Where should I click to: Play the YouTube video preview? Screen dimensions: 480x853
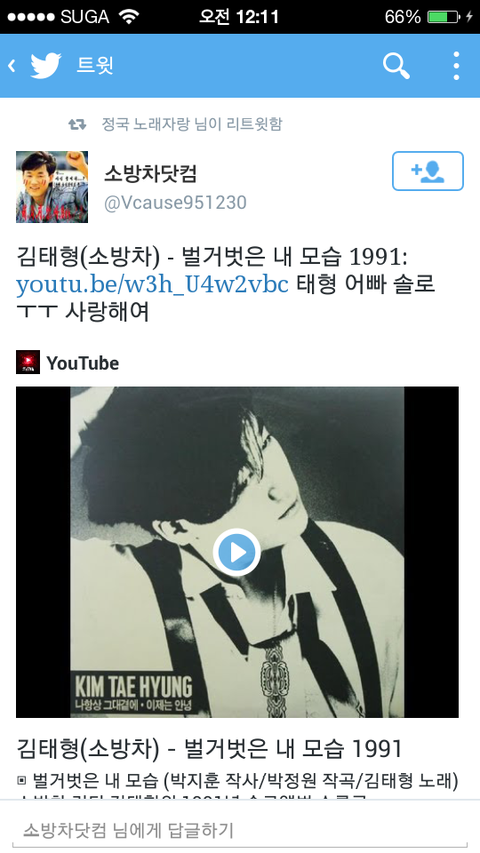click(x=237, y=552)
